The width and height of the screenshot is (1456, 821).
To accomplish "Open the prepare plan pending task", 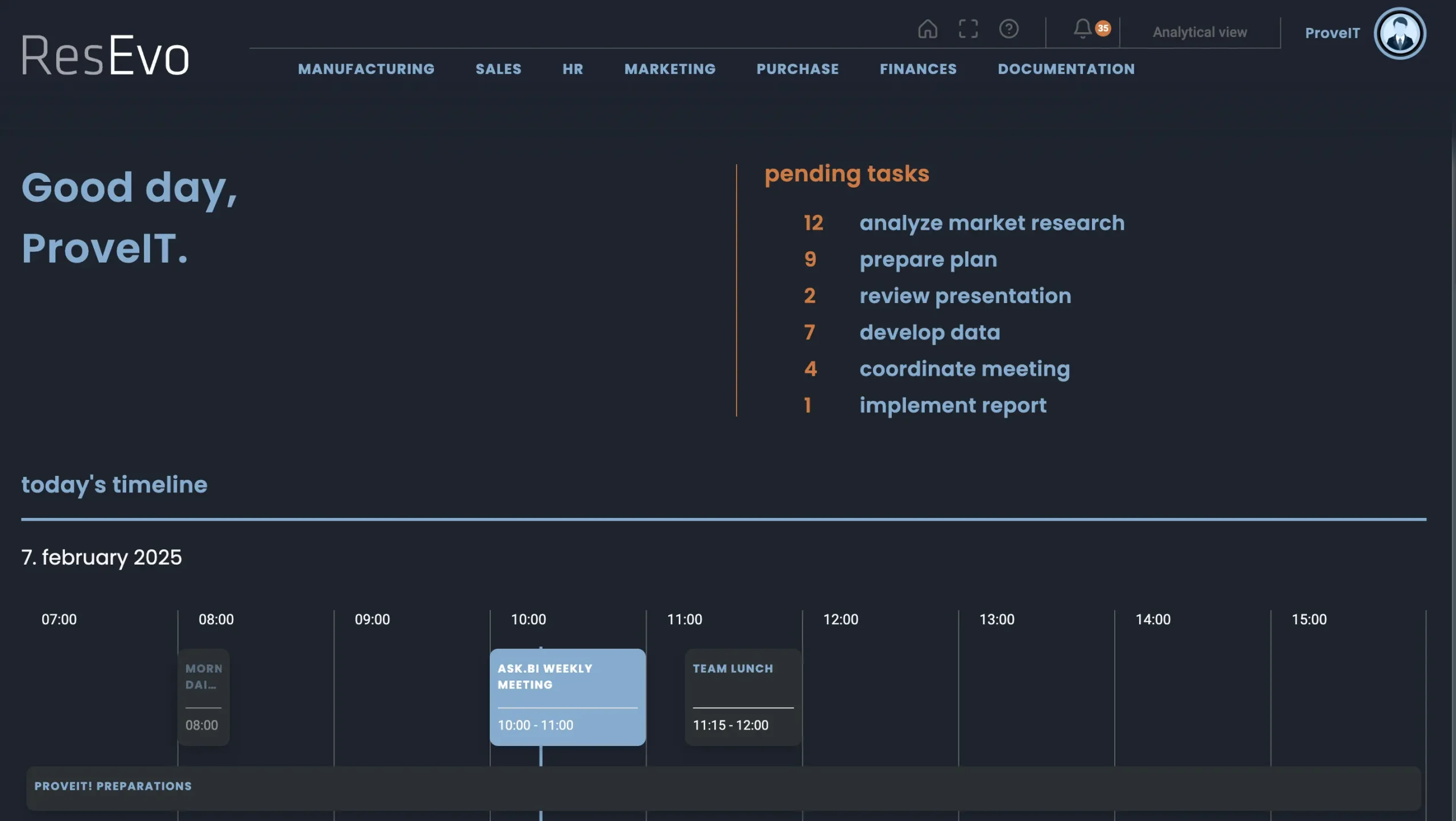I will tap(928, 259).
